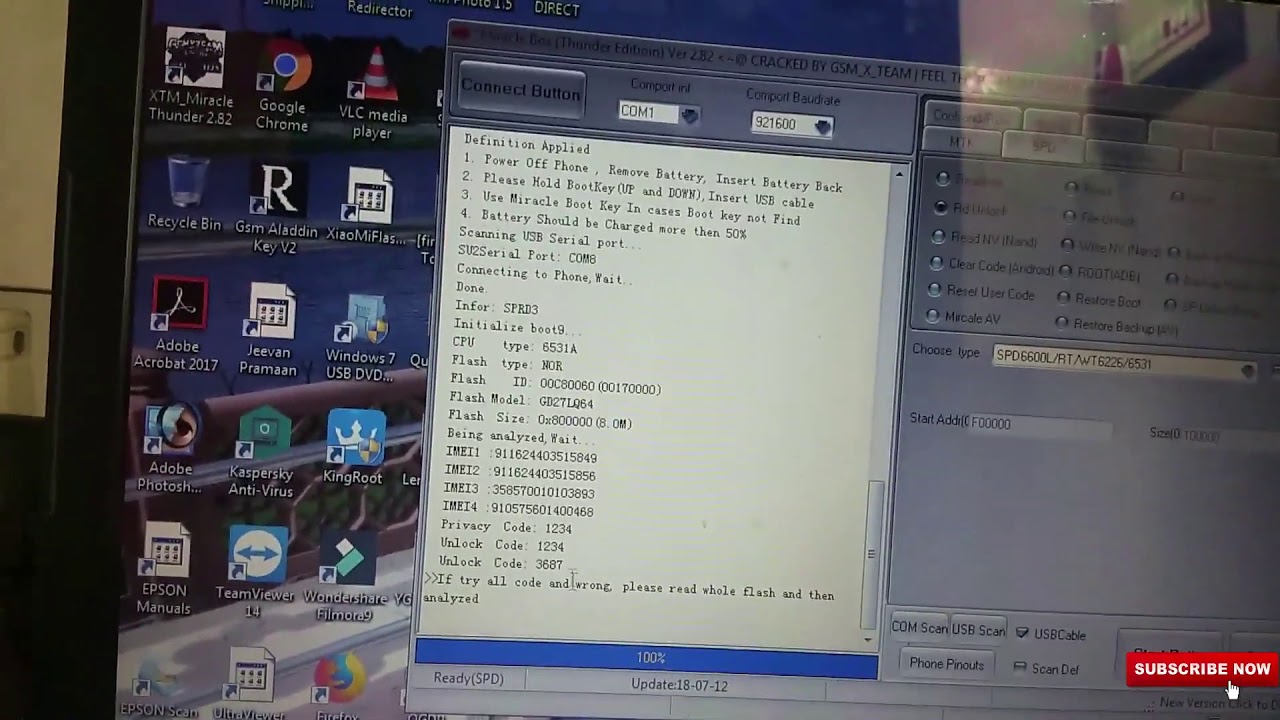Viewport: 1280px width, 720px height.
Task: Click the log line IMEI1 :911624403515849
Action: point(521,455)
